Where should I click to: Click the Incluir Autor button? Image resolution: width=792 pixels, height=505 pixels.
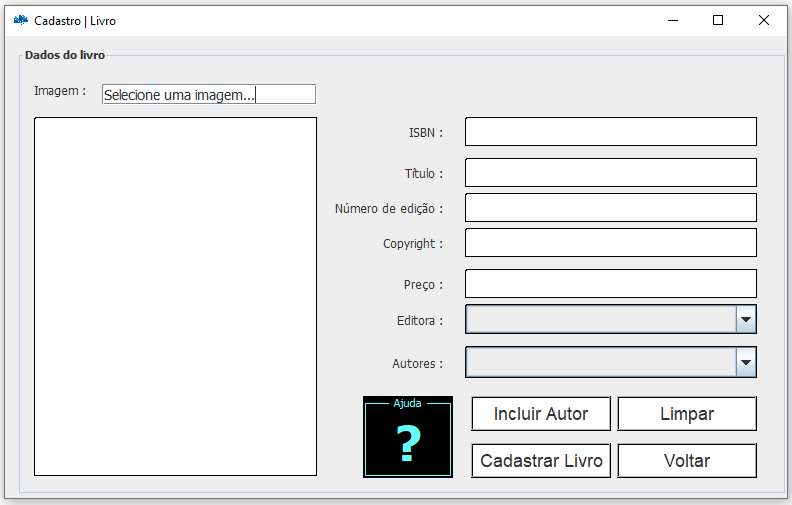pos(541,414)
